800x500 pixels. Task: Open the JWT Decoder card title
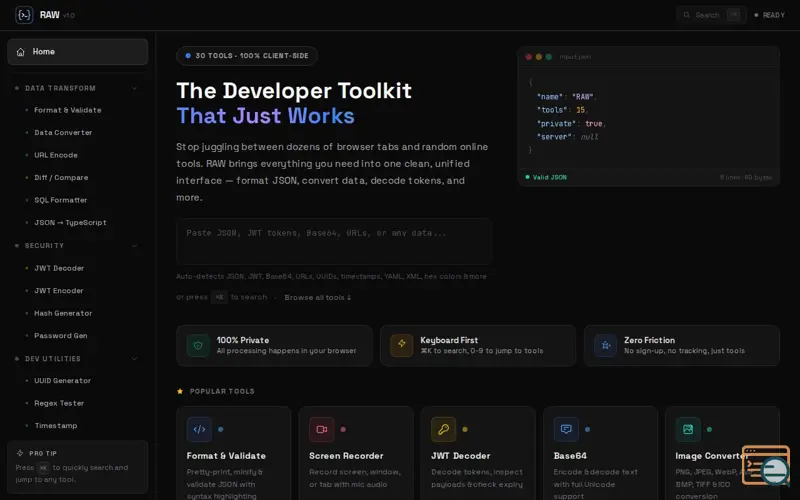click(x=460, y=456)
